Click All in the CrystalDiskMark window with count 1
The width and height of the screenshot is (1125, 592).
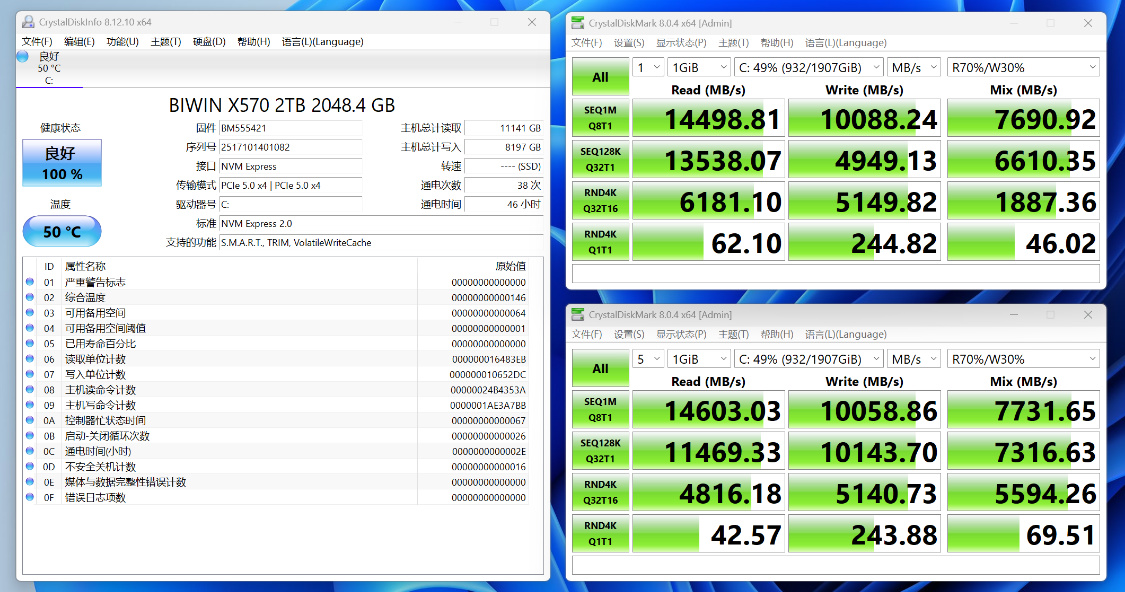(601, 77)
